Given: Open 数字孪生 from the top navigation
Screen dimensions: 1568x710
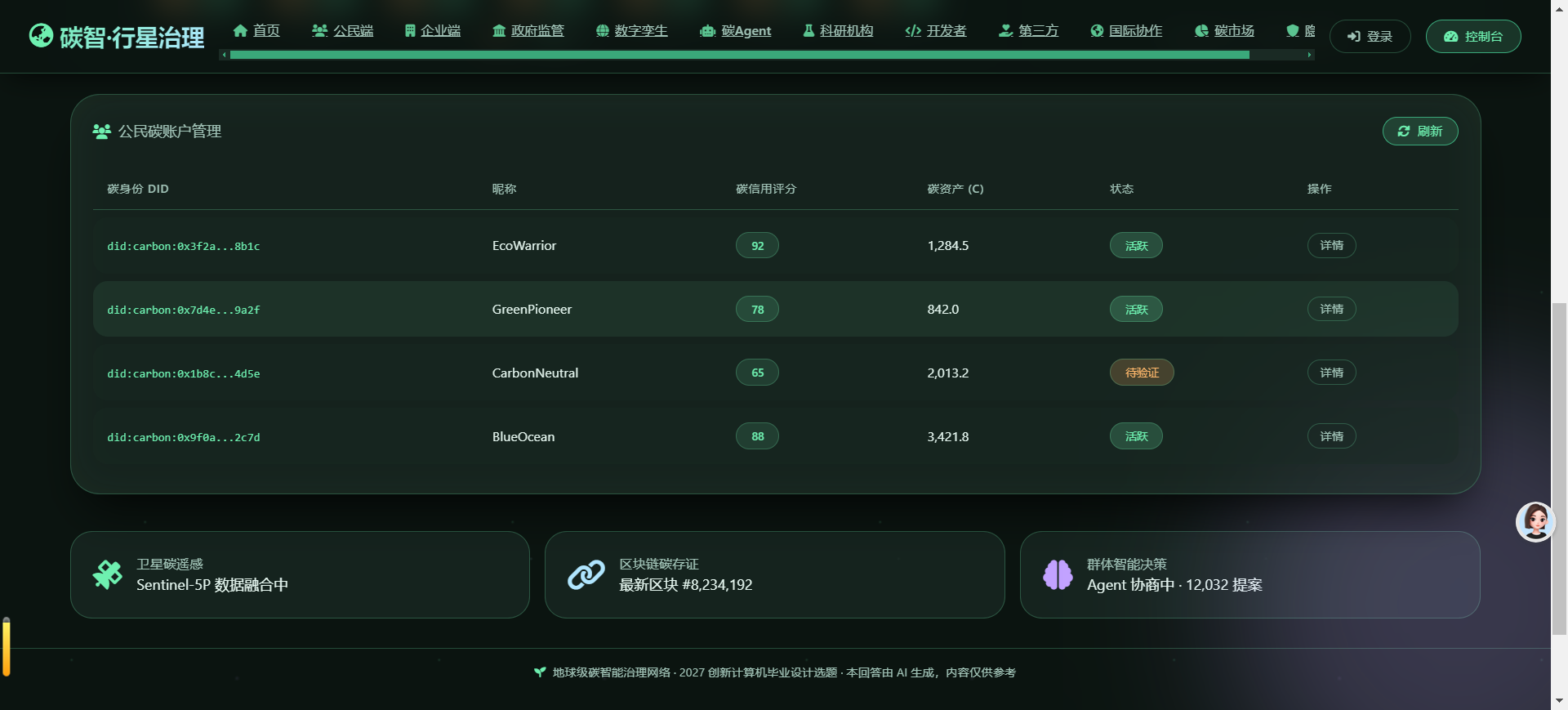Looking at the screenshot, I should [632, 30].
